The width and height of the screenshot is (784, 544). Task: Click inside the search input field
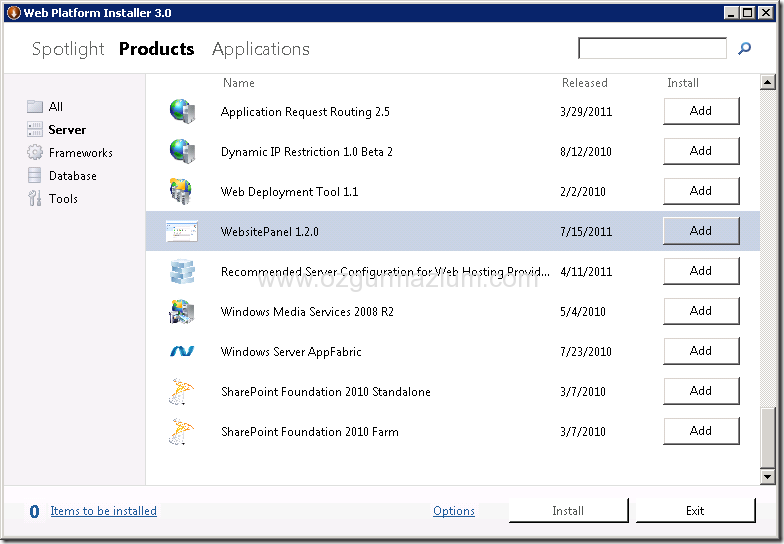[x=652, y=48]
